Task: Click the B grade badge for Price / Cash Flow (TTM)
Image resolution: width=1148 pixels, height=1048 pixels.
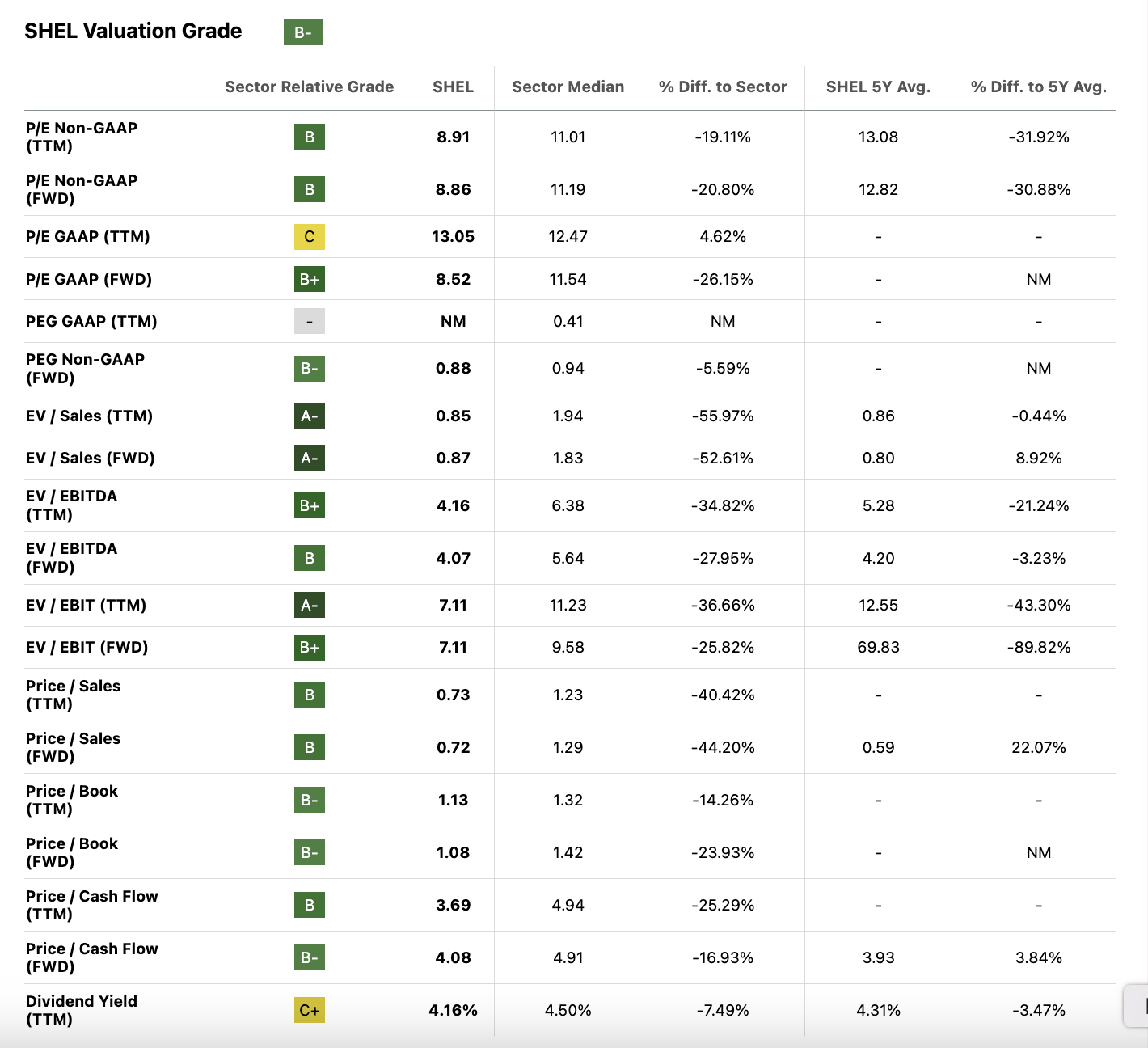Action: (309, 905)
